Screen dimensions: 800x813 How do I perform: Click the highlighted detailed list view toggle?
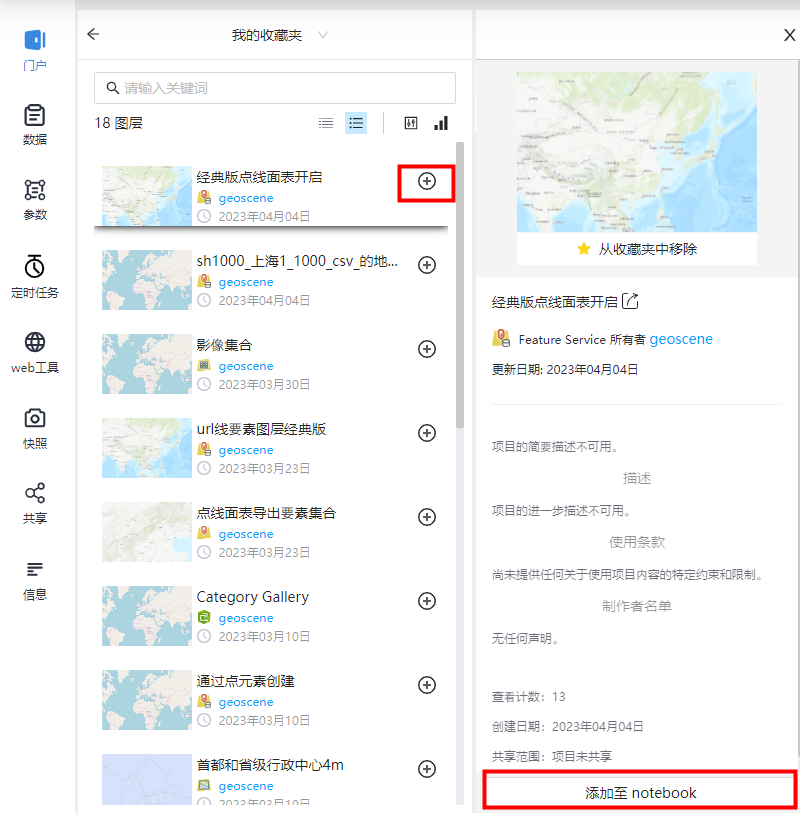tap(356, 122)
